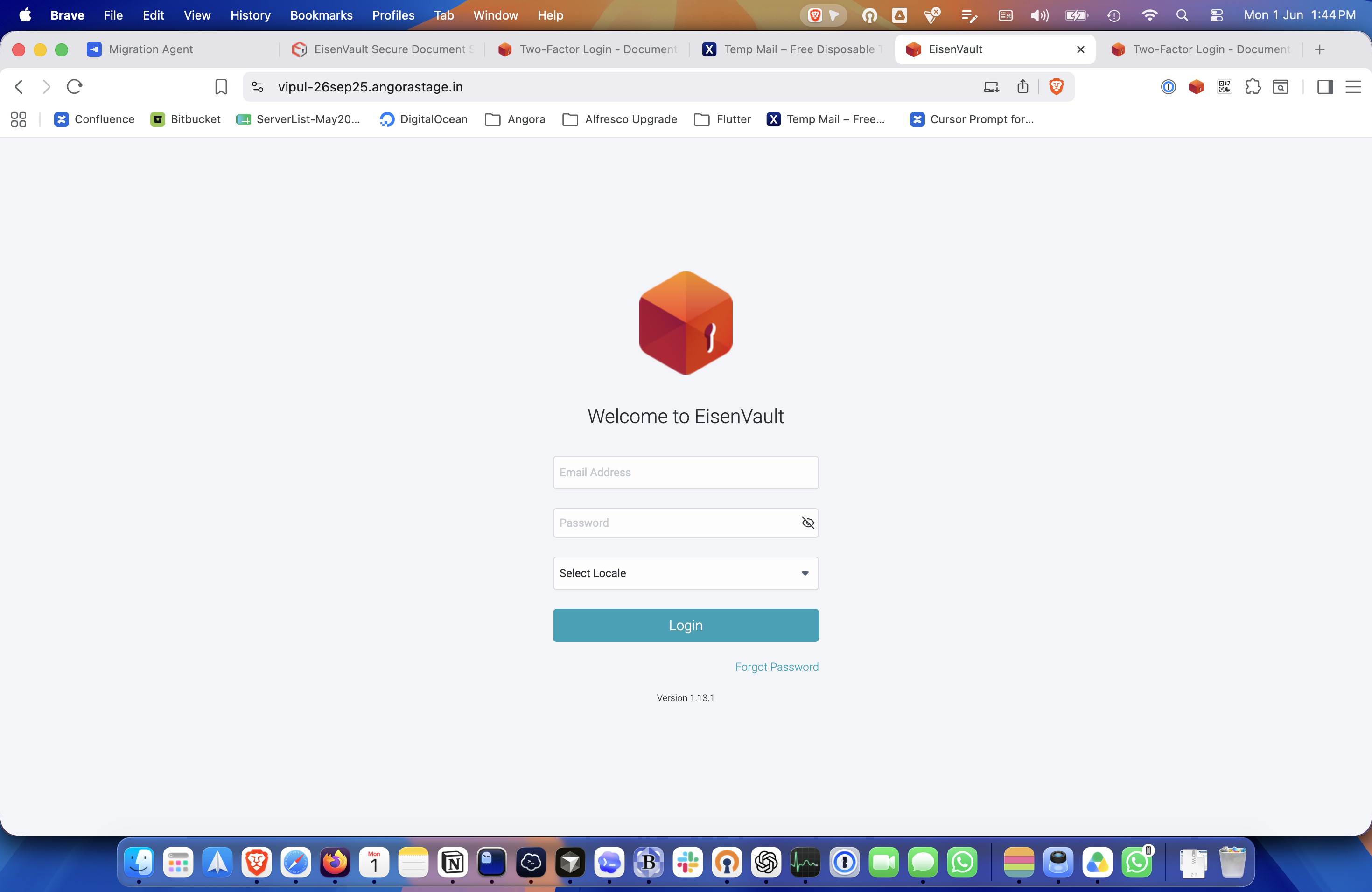Image resolution: width=1372 pixels, height=892 pixels.
Task: Go back with the browser back arrow
Action: pyautogui.click(x=19, y=87)
